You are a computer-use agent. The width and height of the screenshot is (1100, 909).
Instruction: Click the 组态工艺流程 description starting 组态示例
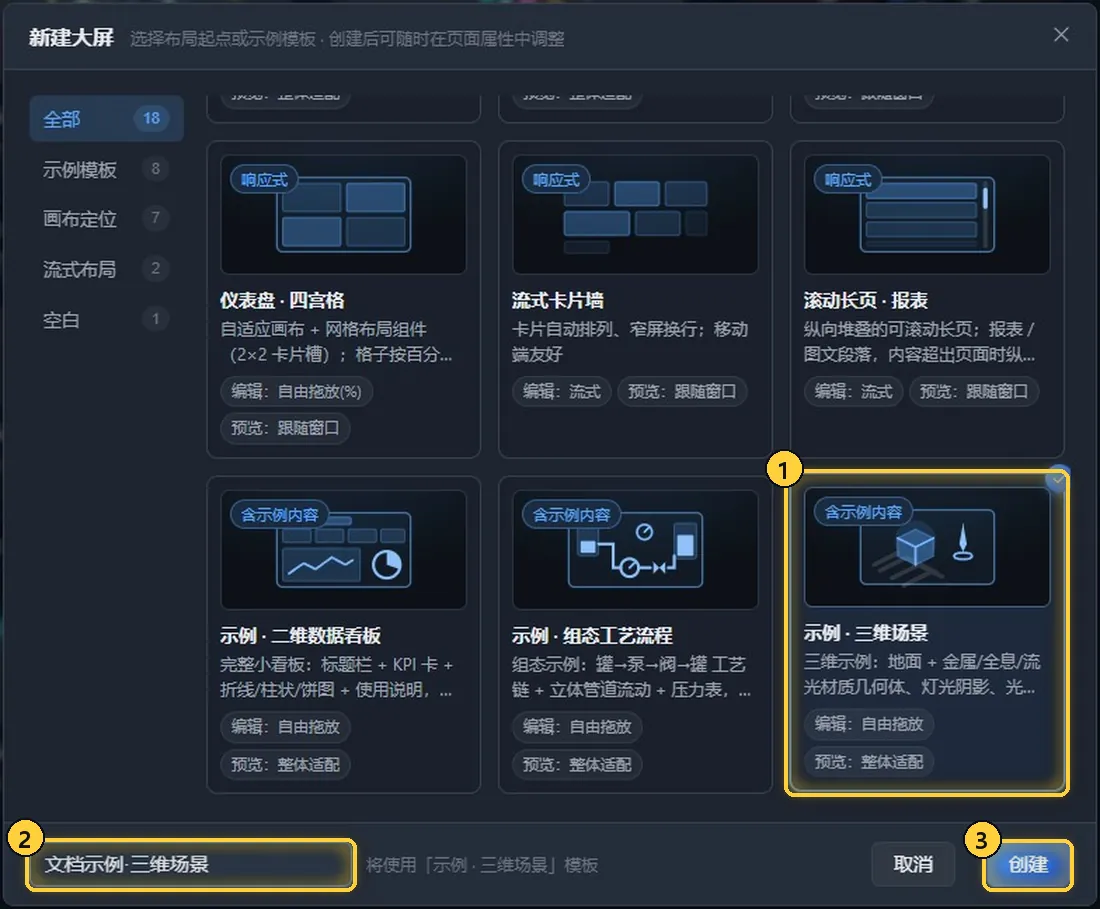coord(631,677)
